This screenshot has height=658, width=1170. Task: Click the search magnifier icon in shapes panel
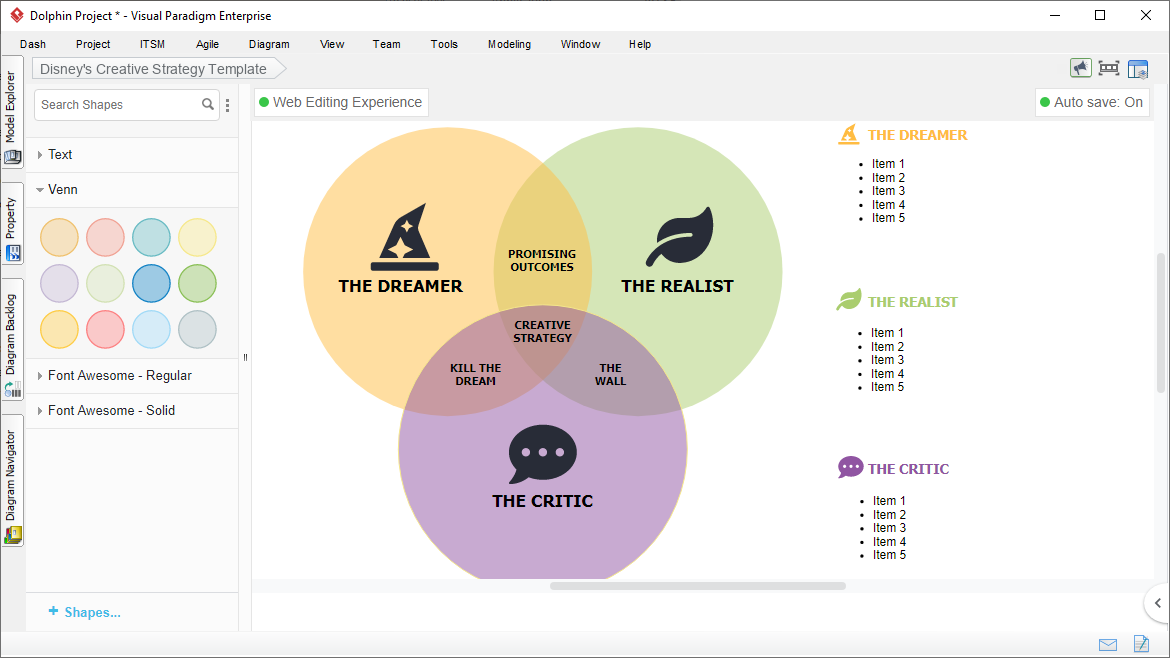[207, 104]
